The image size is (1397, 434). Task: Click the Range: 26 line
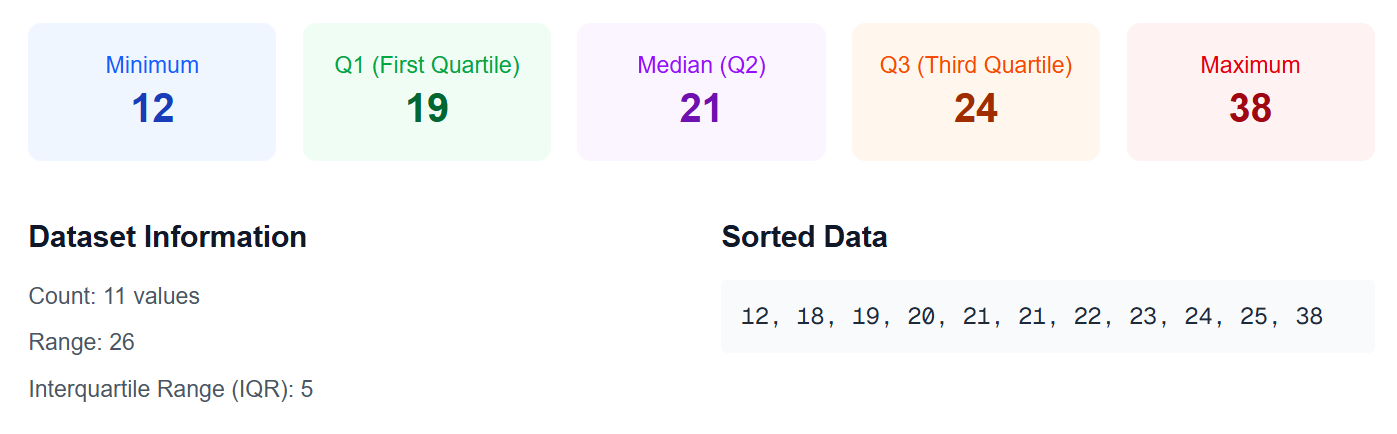point(82,342)
